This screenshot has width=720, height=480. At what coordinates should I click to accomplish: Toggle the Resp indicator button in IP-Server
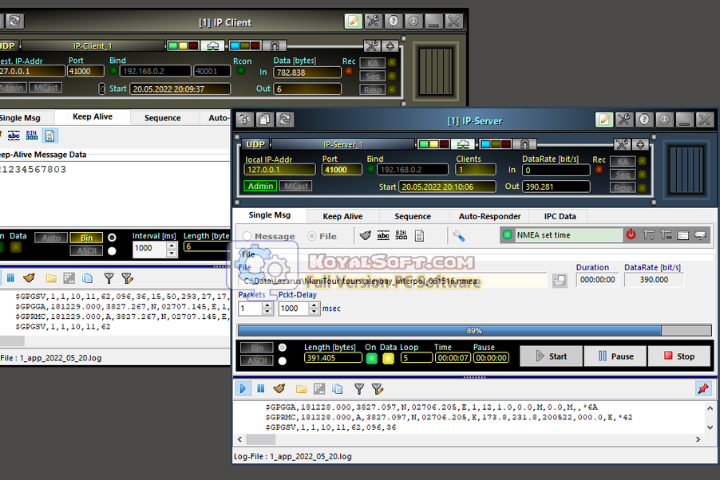click(x=623, y=187)
